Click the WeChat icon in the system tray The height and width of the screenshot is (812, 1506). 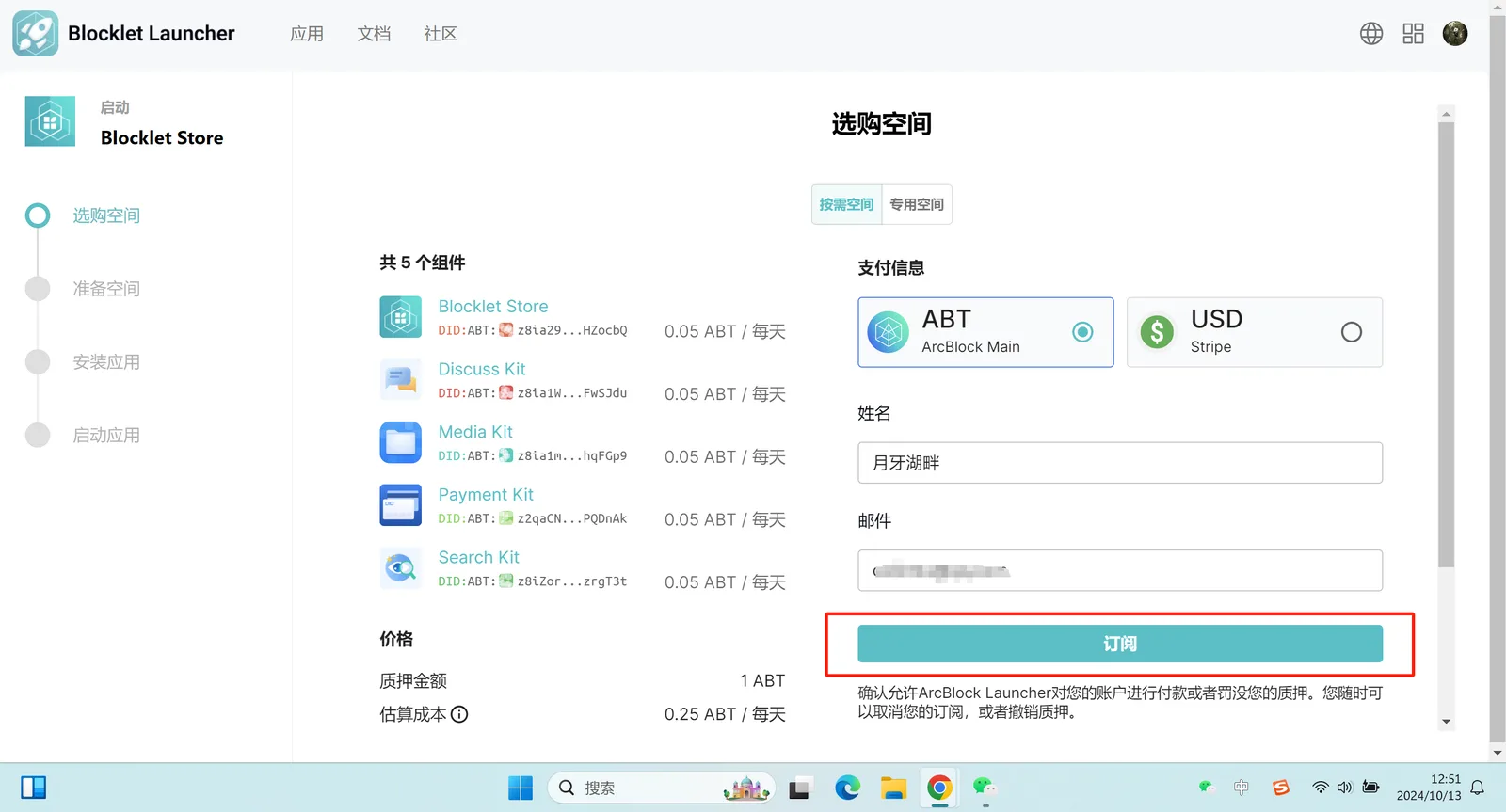point(1206,788)
